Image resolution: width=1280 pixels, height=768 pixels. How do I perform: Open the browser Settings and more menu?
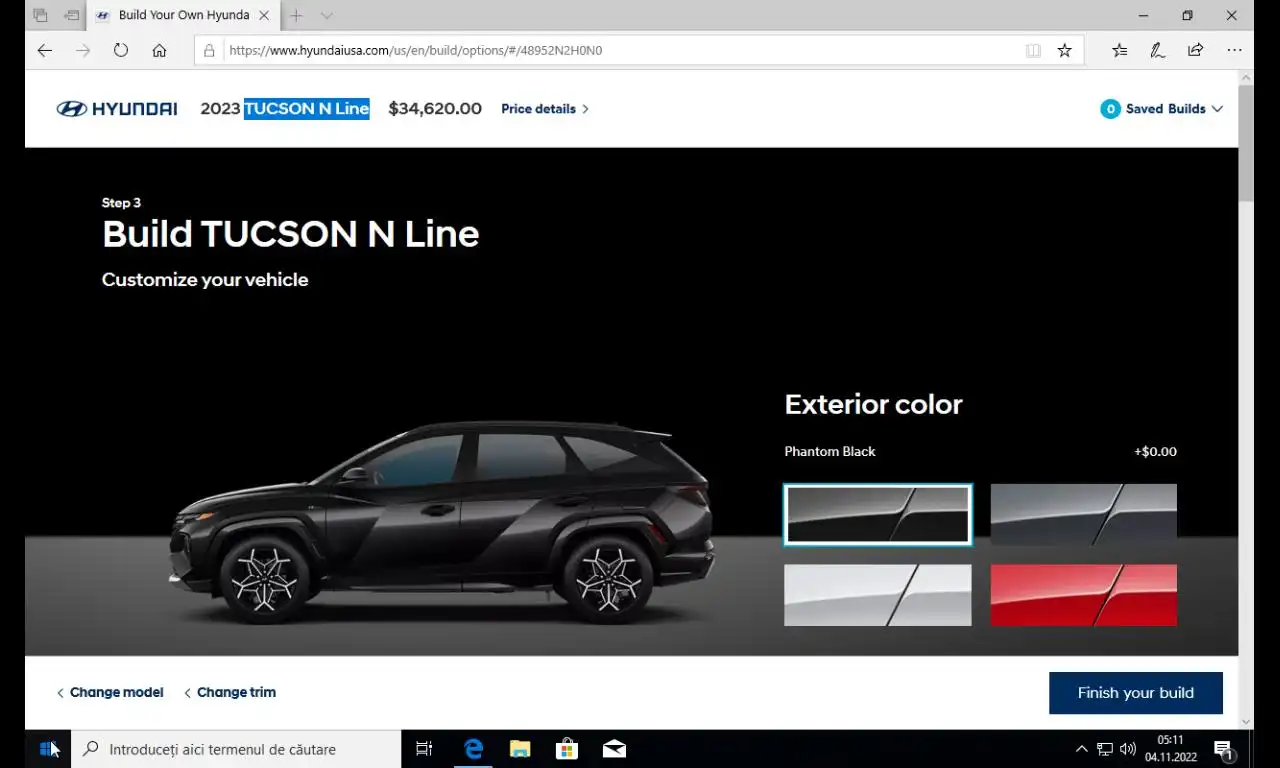tap(1234, 50)
